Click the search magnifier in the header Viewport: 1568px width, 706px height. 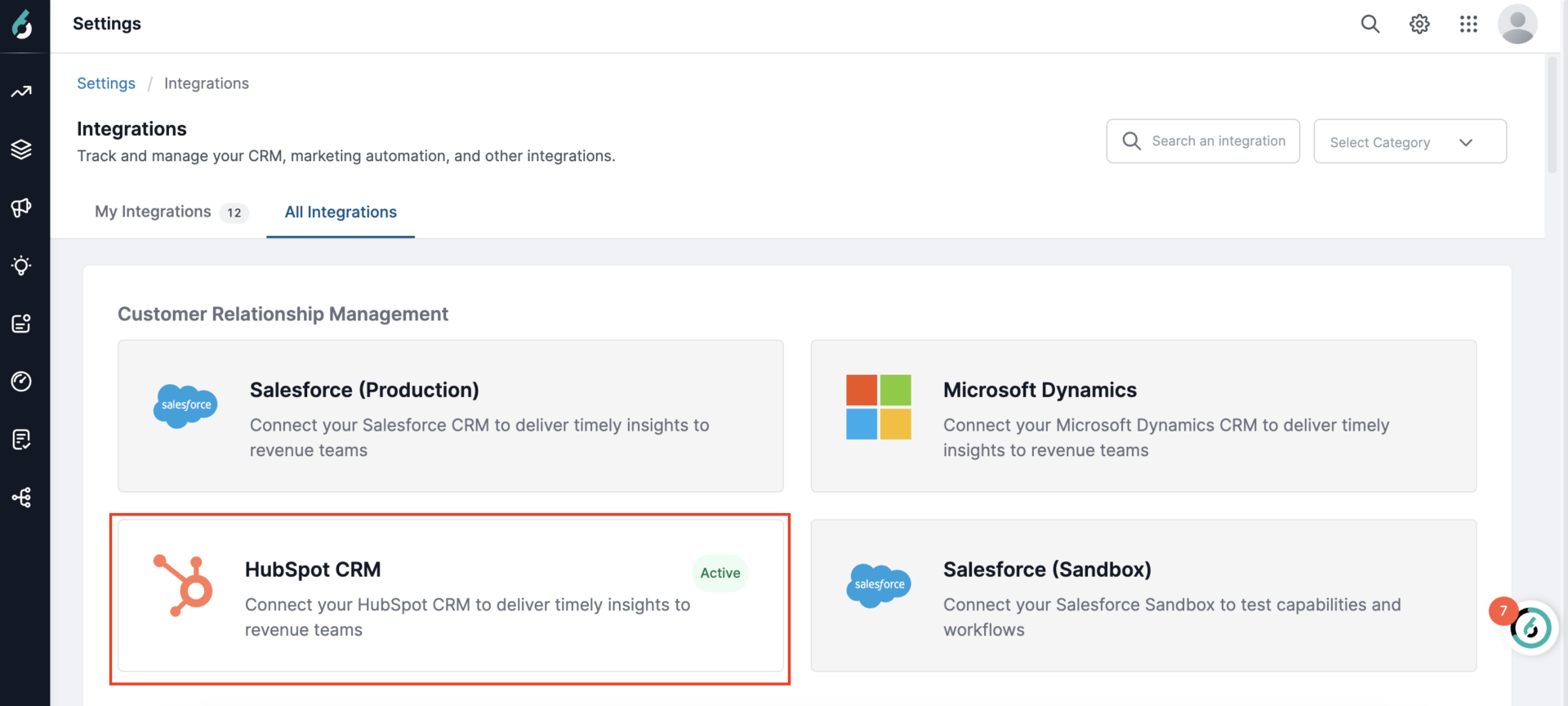pyautogui.click(x=1370, y=25)
